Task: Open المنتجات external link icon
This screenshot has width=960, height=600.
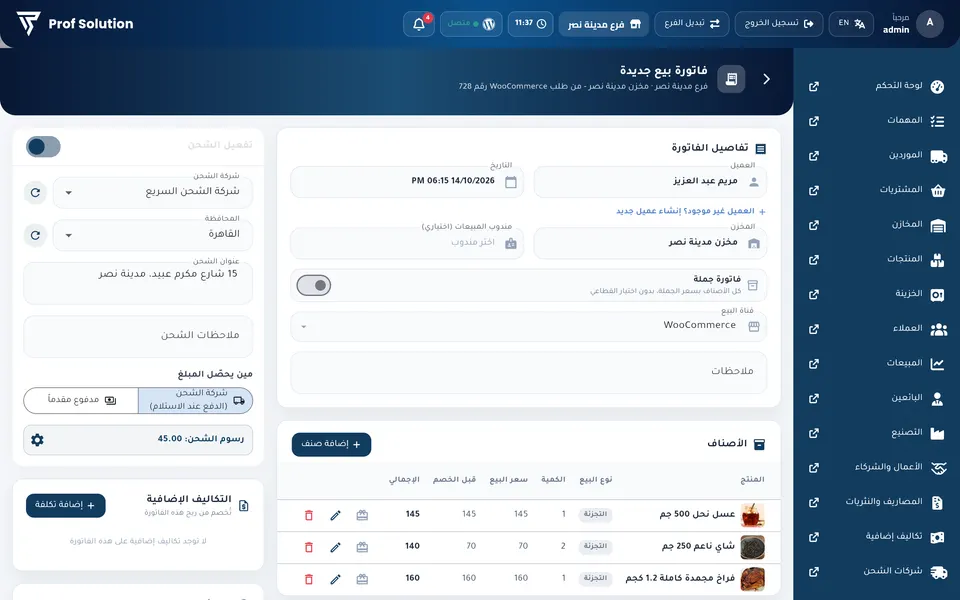Action: [x=814, y=260]
